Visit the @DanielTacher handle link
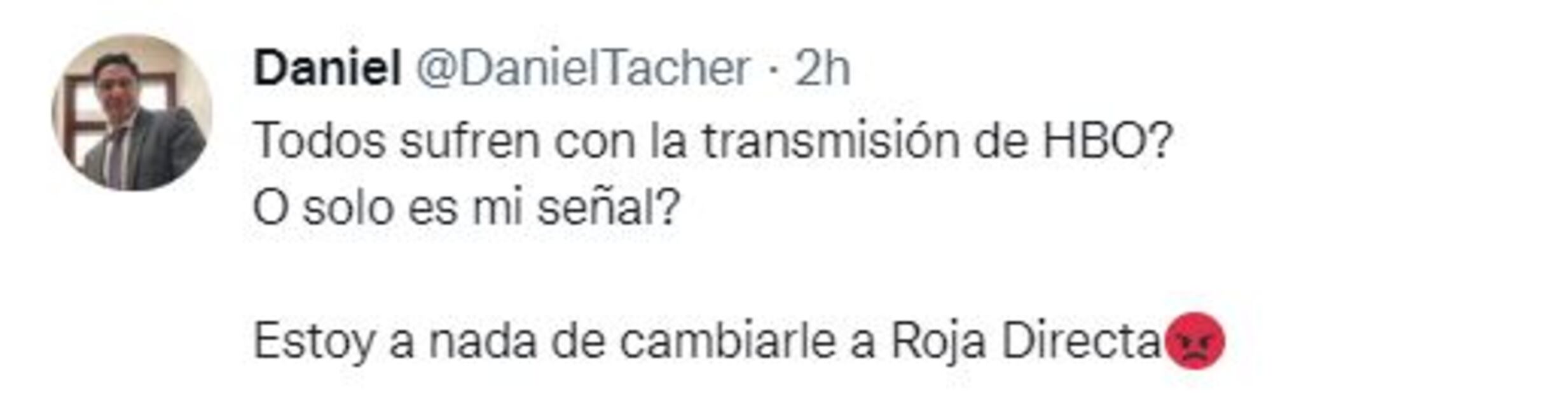 (583, 68)
